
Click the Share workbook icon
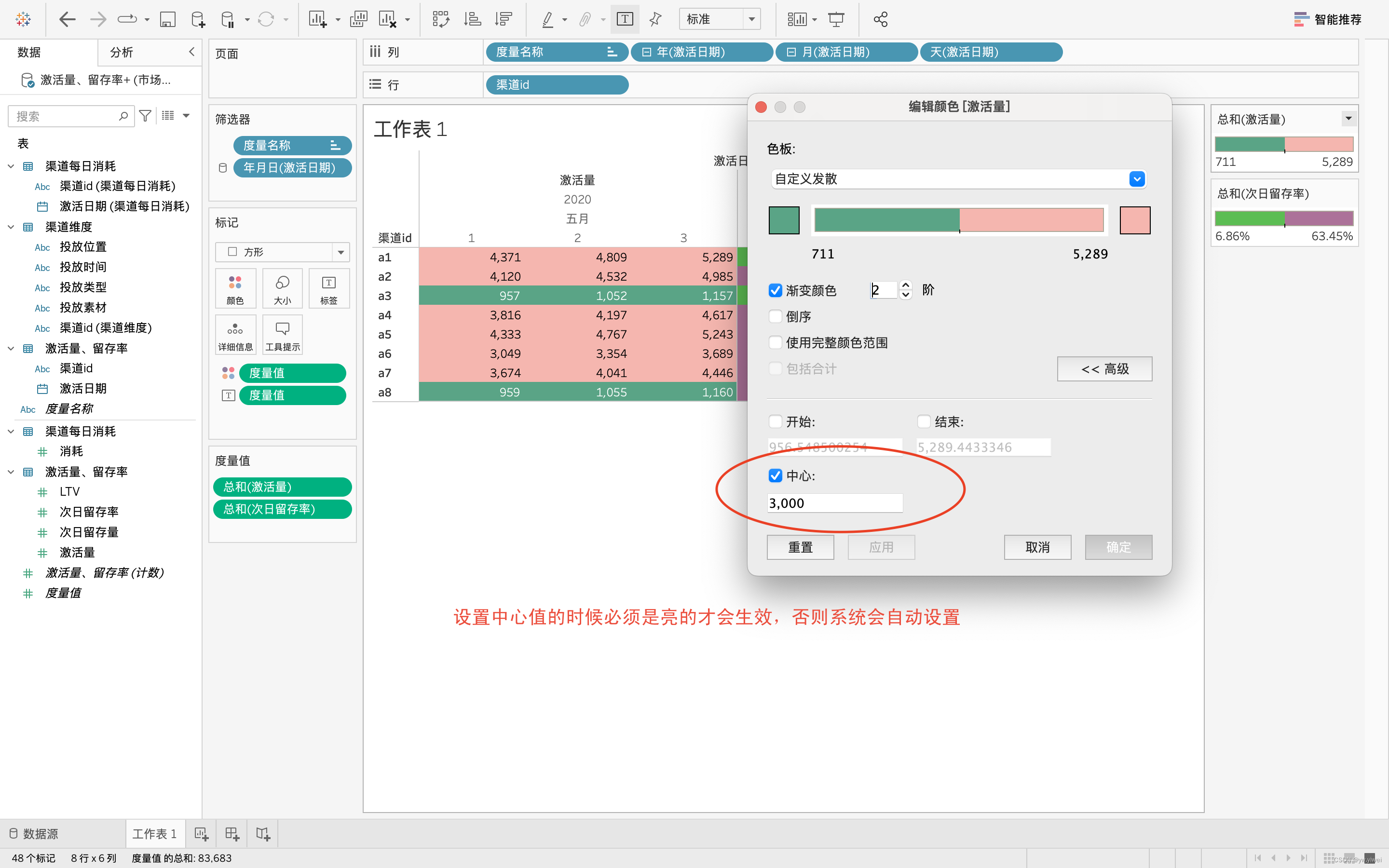(881, 19)
